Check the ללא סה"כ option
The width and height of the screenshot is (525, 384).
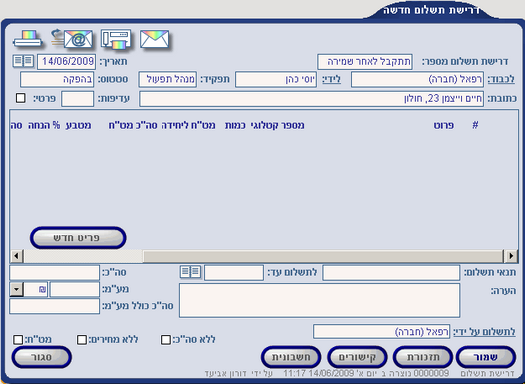coord(165,340)
